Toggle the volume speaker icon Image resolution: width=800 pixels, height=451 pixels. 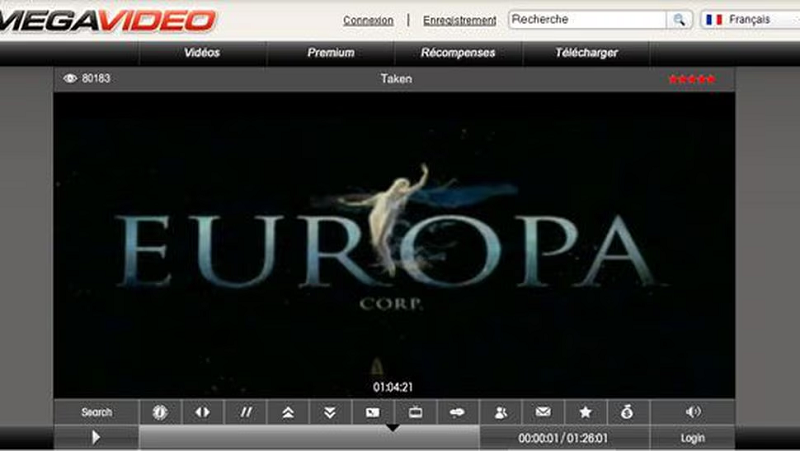693,412
